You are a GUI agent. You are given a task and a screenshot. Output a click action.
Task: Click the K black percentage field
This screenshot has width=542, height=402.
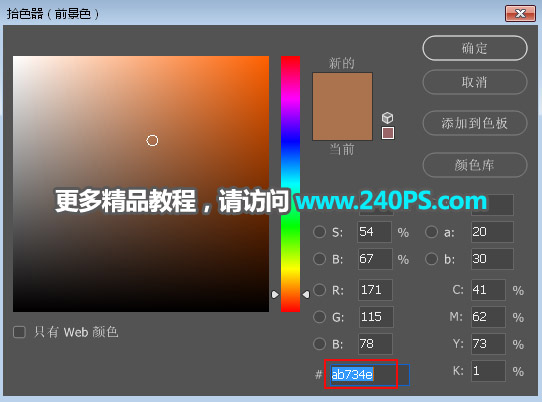[x=488, y=371]
